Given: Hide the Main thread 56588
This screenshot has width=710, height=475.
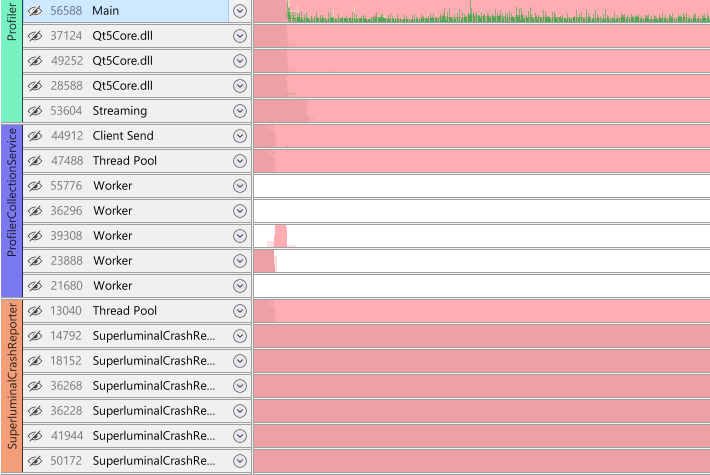Looking at the screenshot, I should (34, 11).
